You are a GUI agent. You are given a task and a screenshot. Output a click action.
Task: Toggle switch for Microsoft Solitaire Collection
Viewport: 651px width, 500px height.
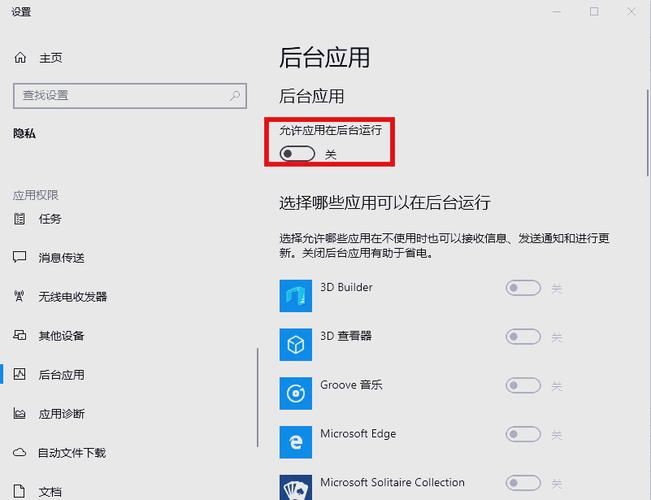point(523,483)
